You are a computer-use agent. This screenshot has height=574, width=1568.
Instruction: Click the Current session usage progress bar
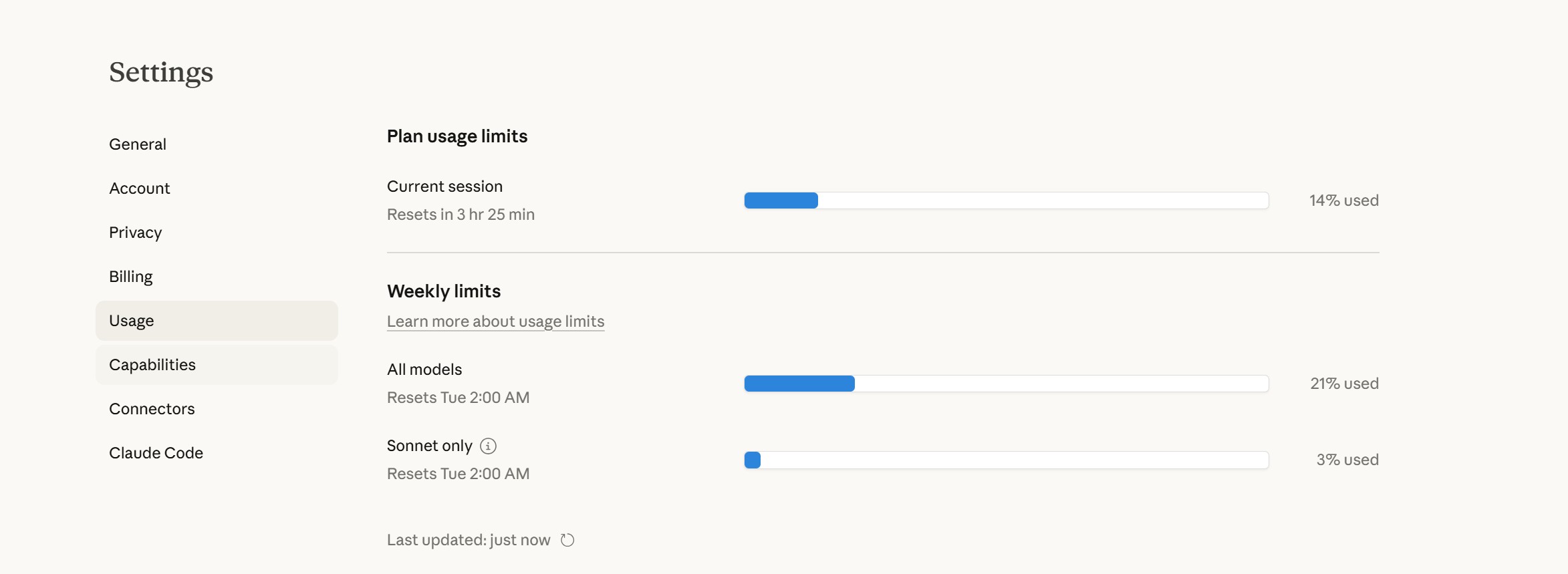1006,200
